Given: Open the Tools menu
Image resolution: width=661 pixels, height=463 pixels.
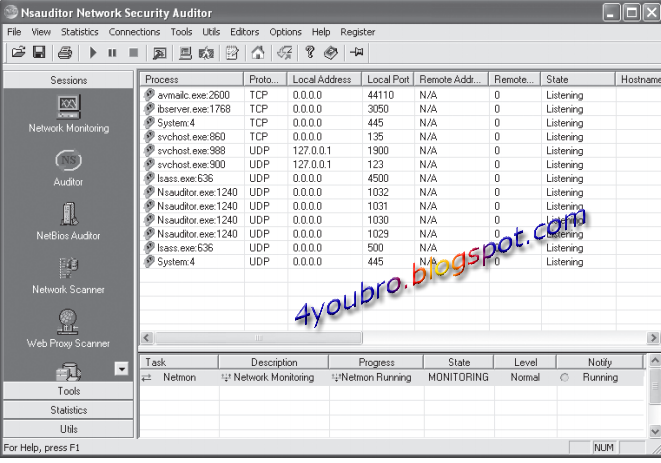Looking at the screenshot, I should 181,32.
